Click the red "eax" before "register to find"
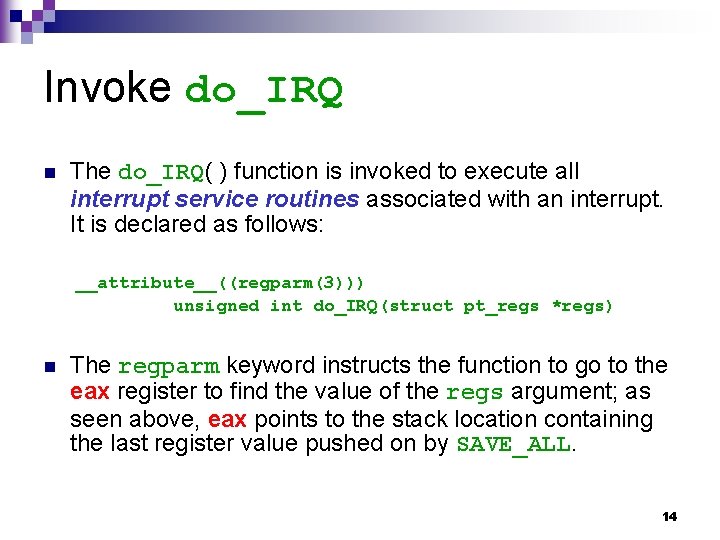This screenshot has height=540, width=720. point(90,392)
